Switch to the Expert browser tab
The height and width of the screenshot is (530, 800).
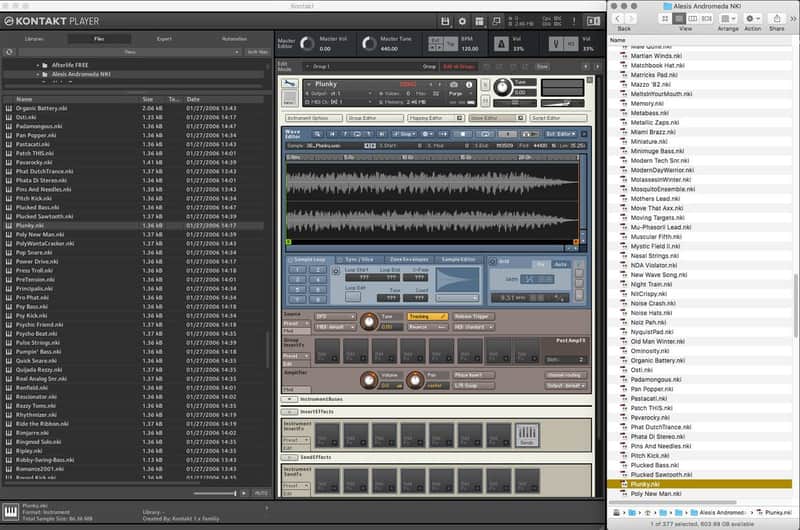point(164,39)
